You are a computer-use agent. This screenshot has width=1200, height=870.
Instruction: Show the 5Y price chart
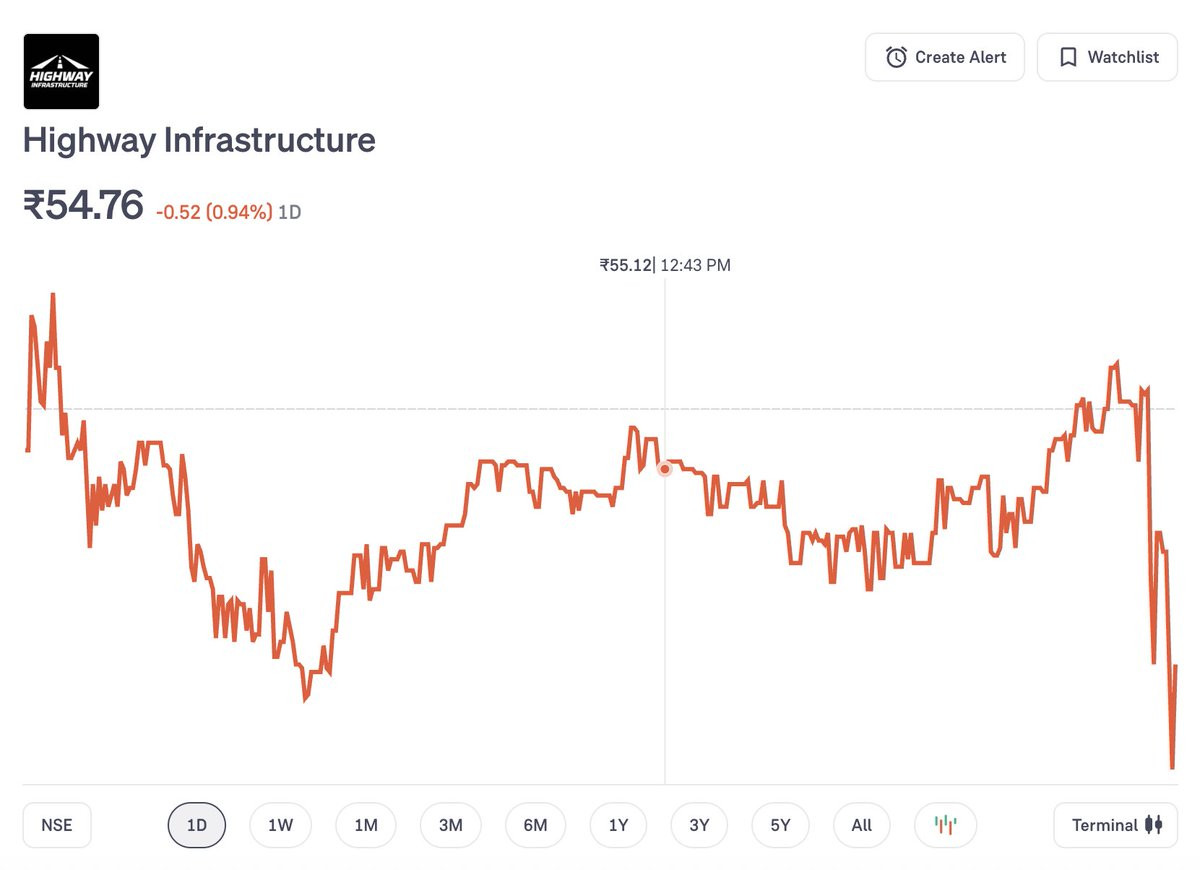click(x=780, y=825)
